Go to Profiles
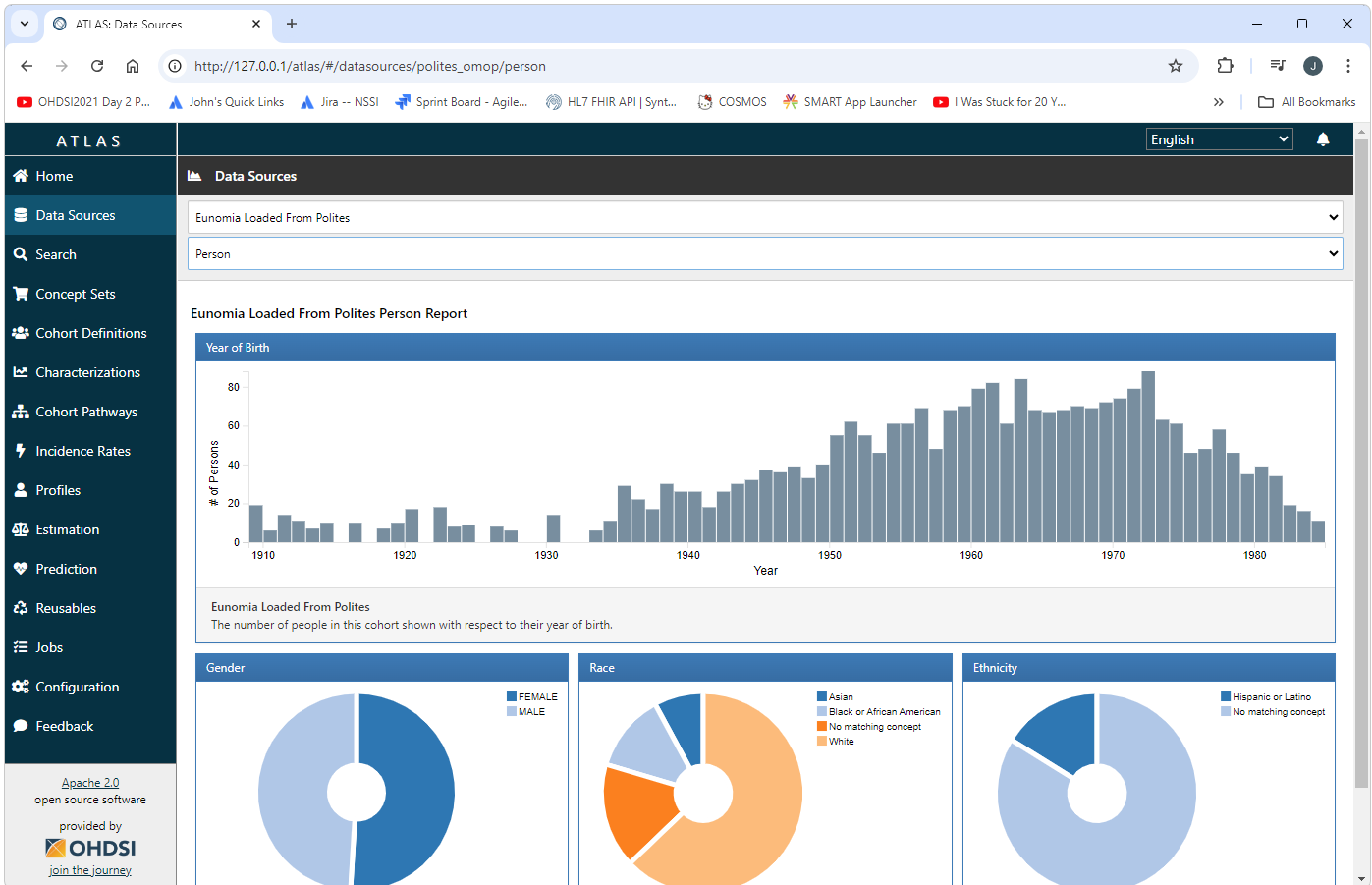Image resolution: width=1372 pixels, height=885 pixels. click(x=90, y=490)
